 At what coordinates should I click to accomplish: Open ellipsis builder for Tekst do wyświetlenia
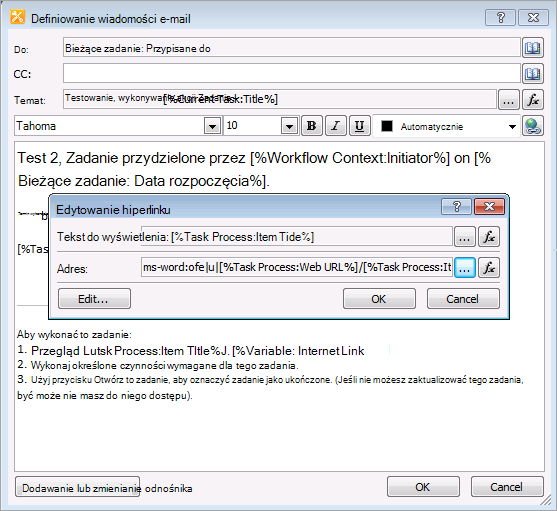[465, 237]
